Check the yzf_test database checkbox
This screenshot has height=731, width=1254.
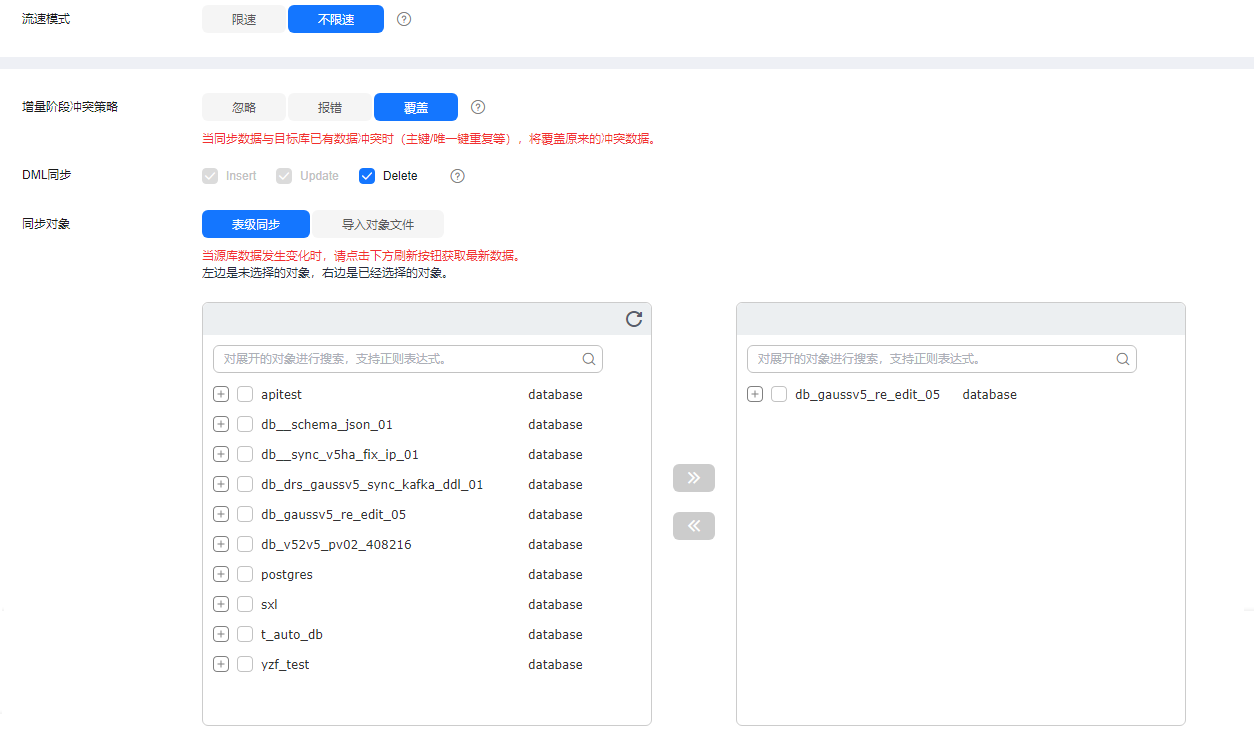[245, 664]
